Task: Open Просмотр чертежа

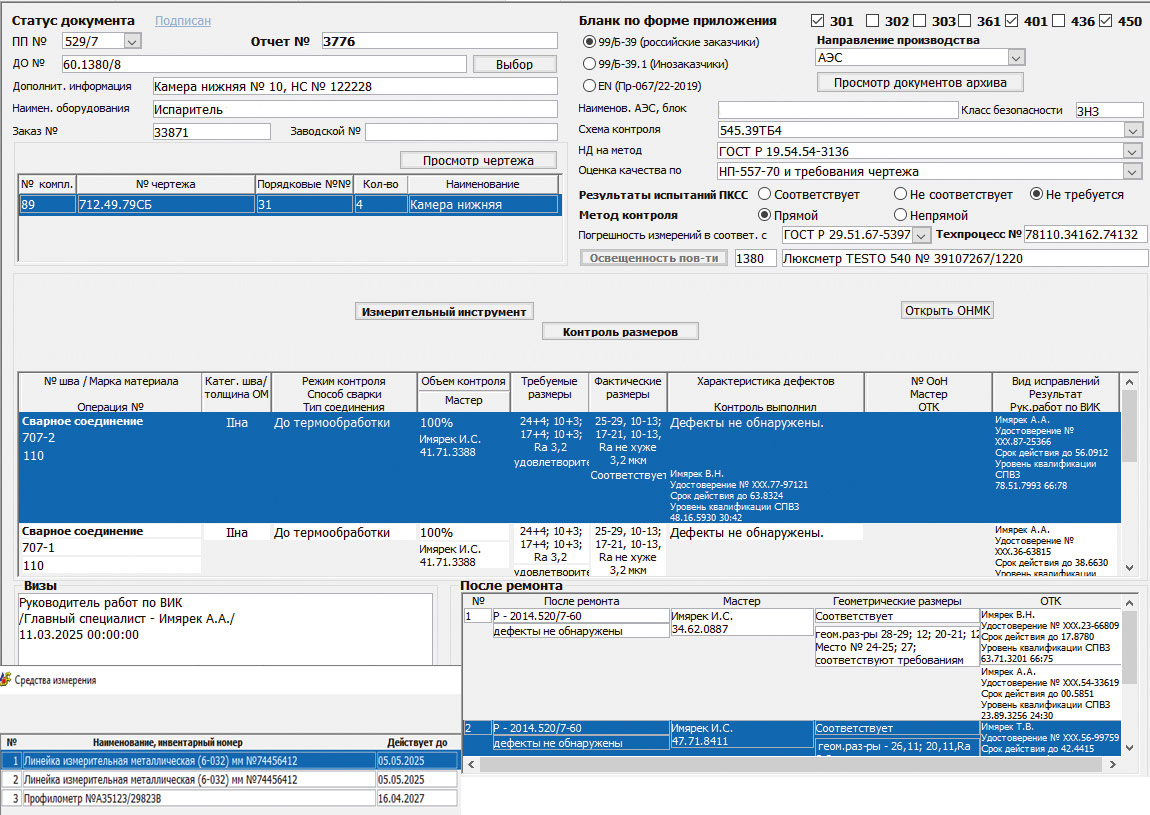Action: coord(478,160)
